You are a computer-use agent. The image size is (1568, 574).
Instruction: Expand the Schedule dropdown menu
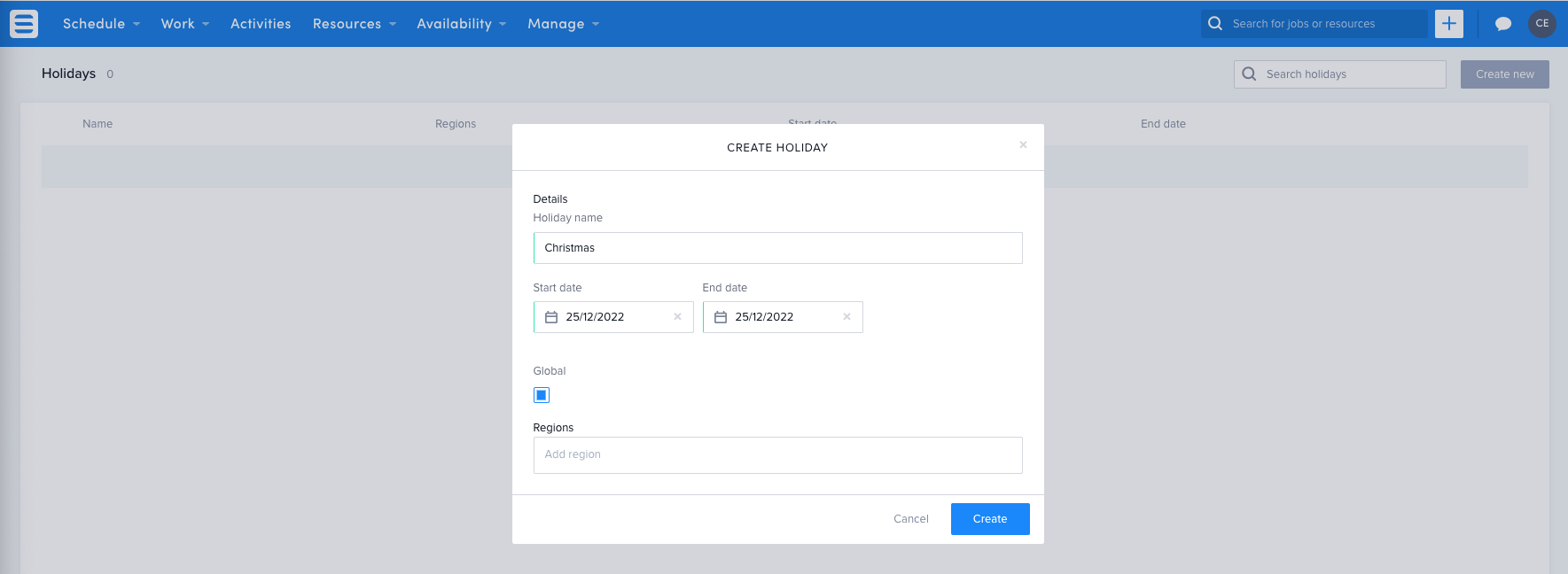click(101, 24)
